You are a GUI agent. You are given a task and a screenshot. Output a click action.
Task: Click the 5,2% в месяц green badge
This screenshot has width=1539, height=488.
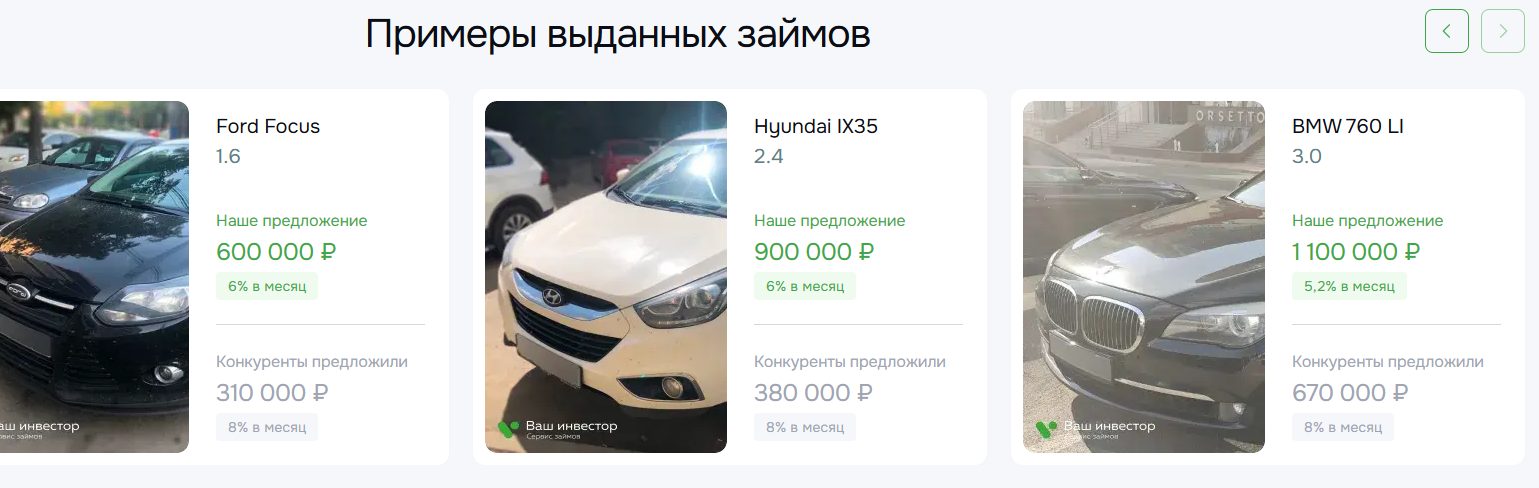click(1349, 286)
